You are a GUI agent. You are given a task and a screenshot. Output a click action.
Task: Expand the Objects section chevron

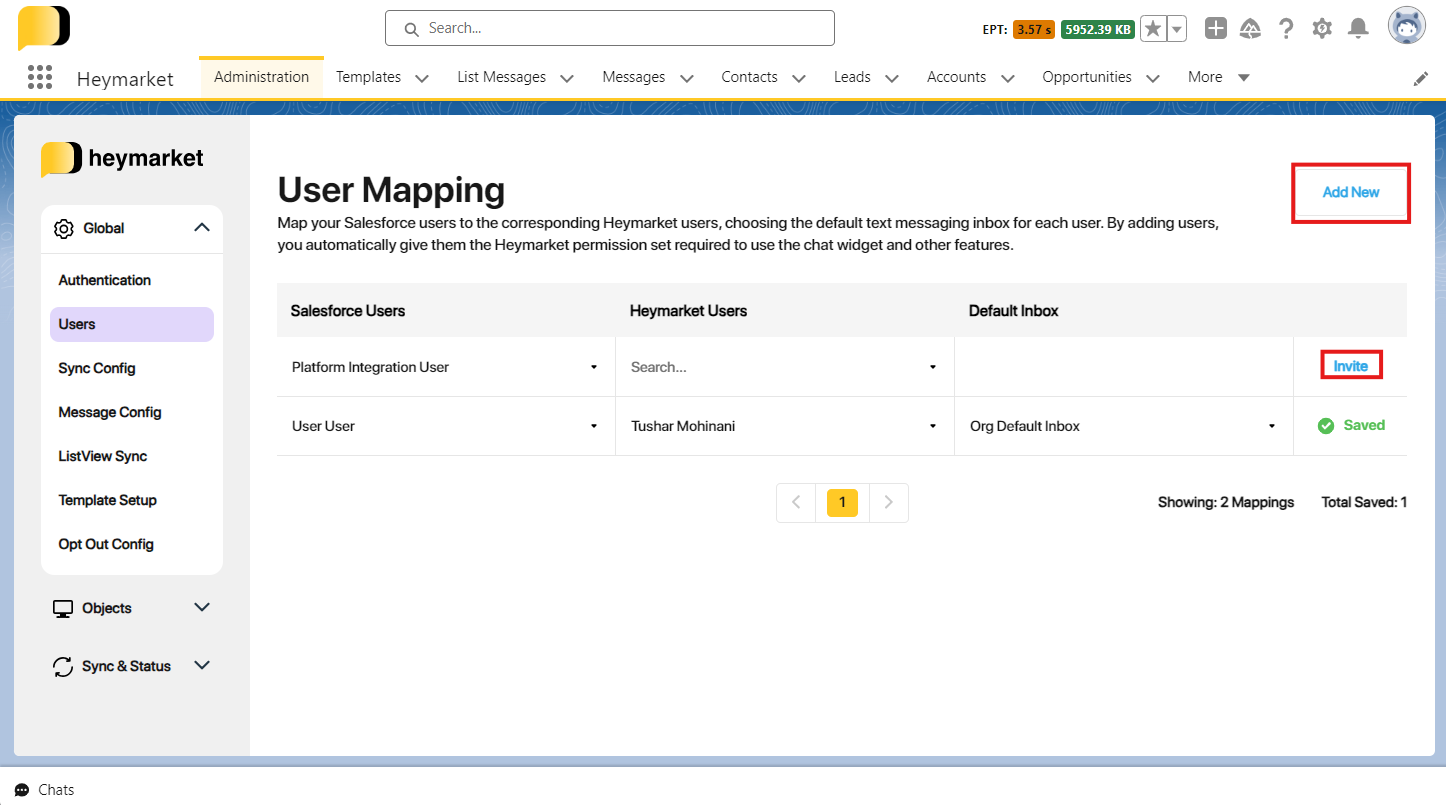(x=202, y=608)
